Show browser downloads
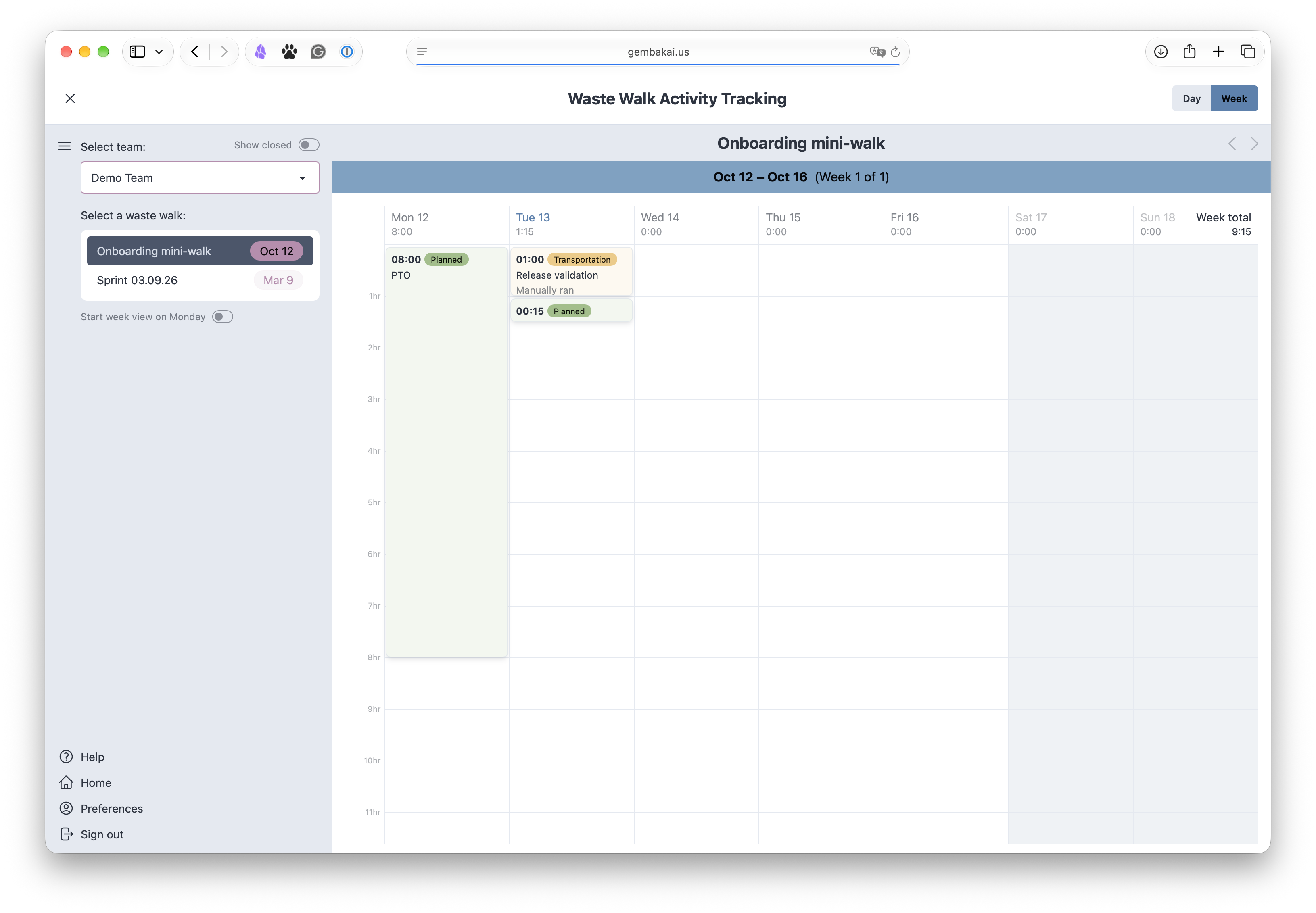Image resolution: width=1316 pixels, height=913 pixels. click(1160, 52)
